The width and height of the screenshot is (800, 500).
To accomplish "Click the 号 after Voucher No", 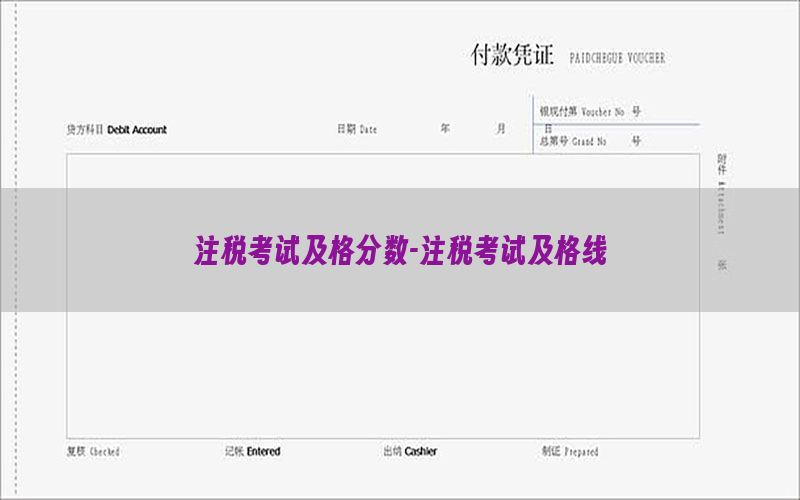I will 636,111.
